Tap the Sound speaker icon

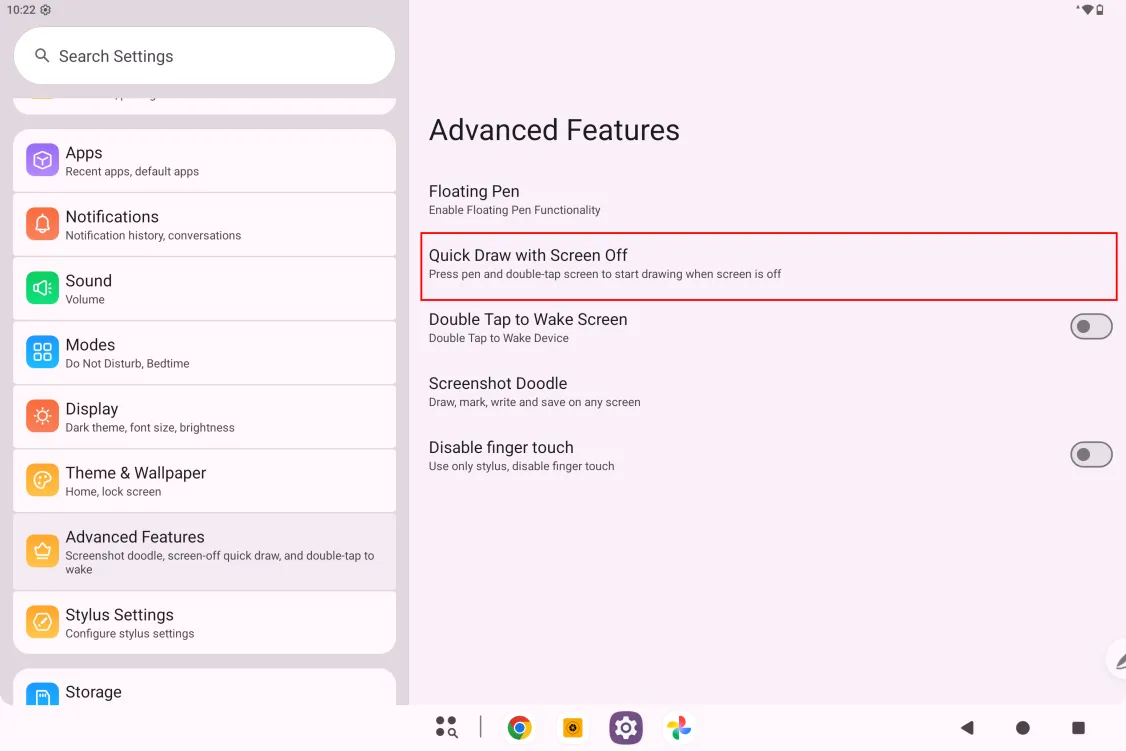(42, 288)
